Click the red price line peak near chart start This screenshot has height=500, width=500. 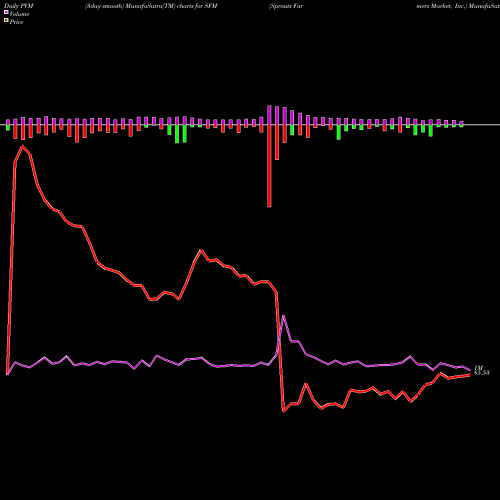pyautogui.click(x=23, y=146)
